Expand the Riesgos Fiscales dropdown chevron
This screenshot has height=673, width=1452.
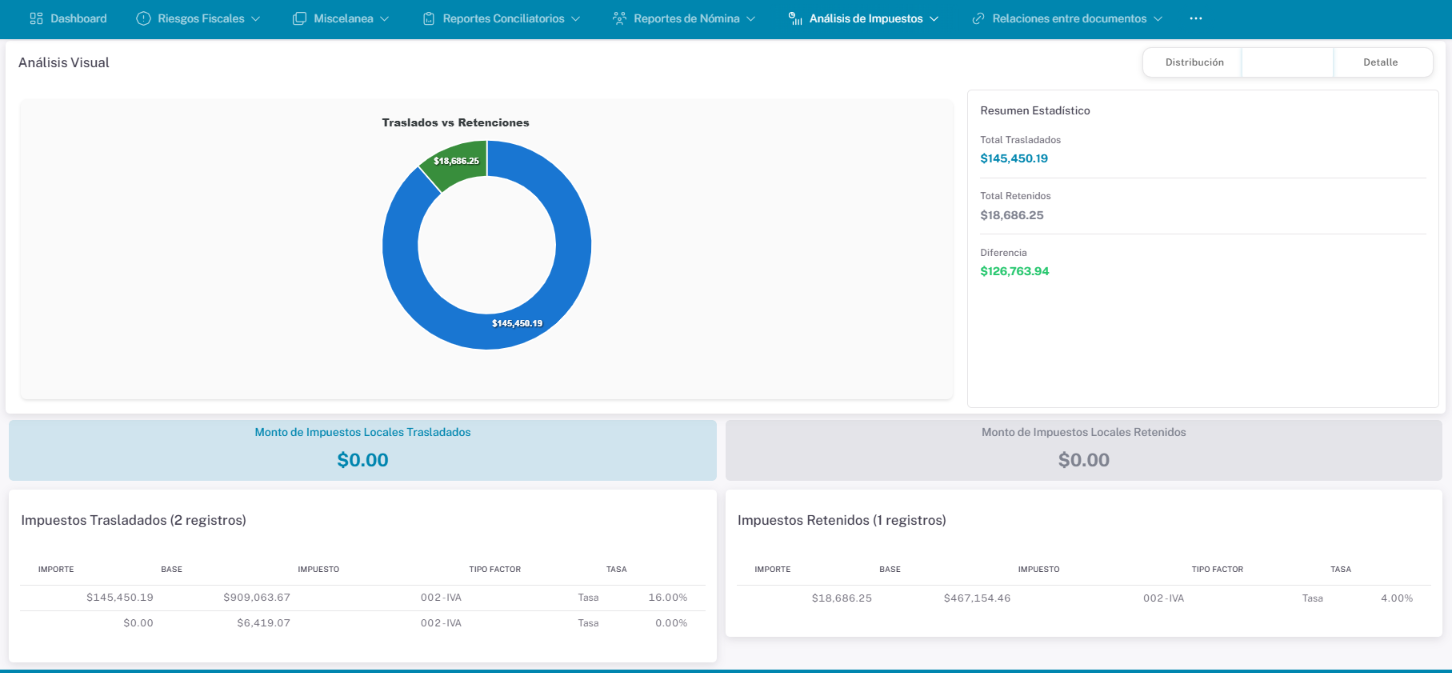(255, 19)
